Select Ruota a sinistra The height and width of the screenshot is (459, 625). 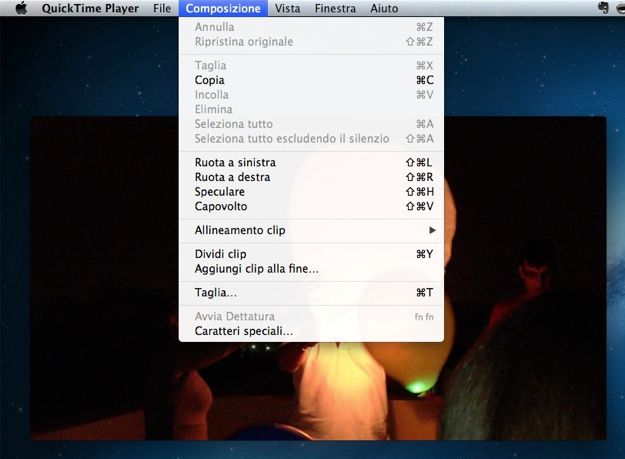pos(311,163)
